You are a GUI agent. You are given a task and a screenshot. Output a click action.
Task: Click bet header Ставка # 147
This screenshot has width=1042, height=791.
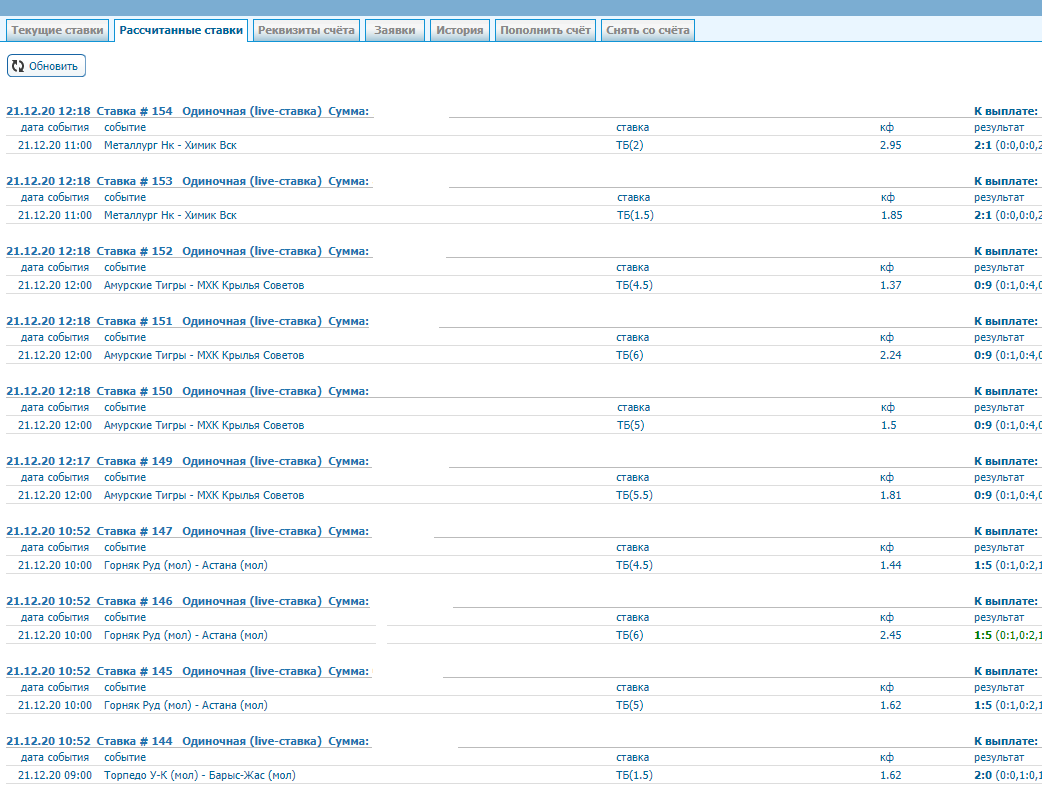click(x=134, y=531)
